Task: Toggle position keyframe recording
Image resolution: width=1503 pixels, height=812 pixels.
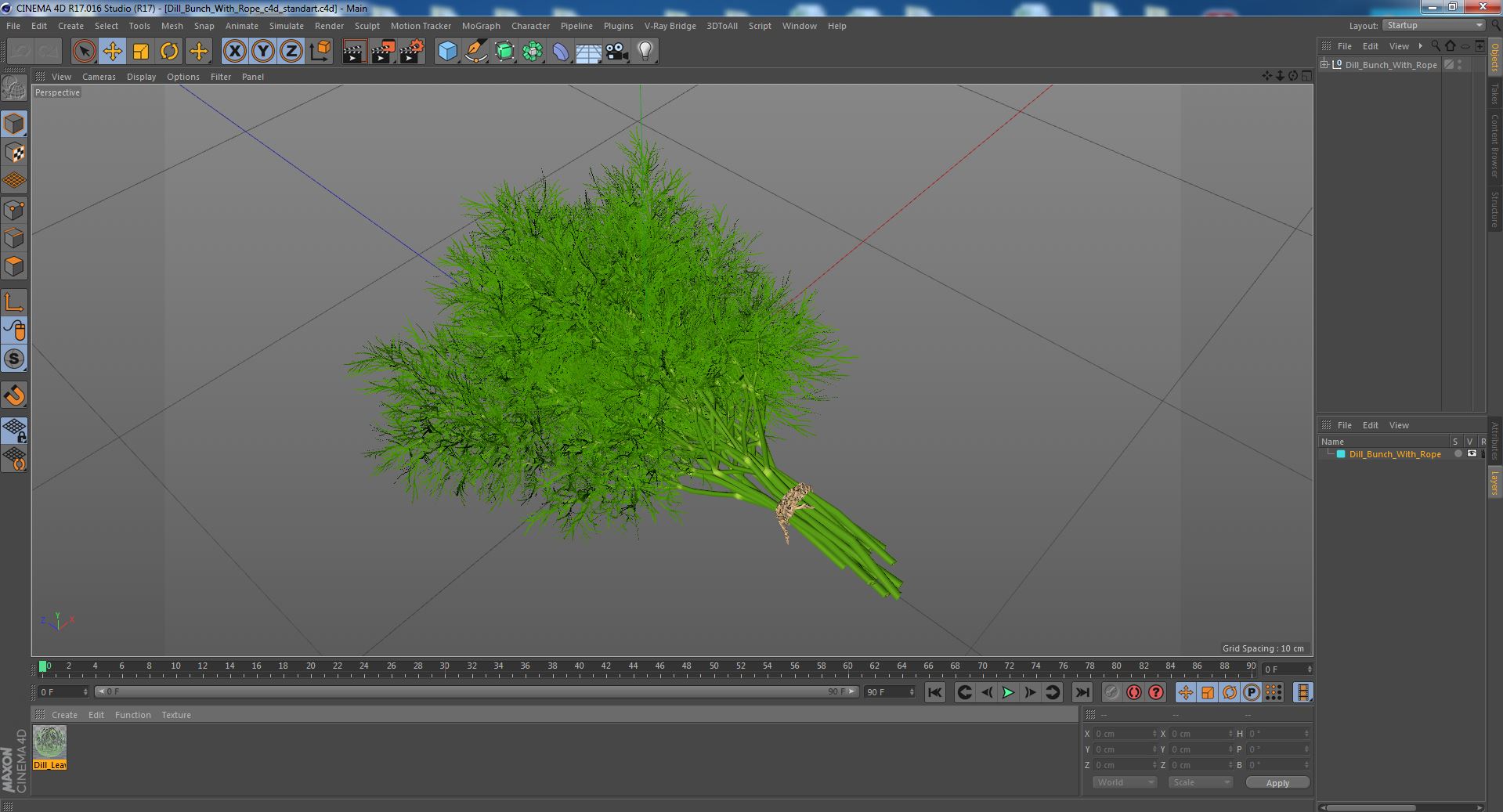Action: point(1186,692)
